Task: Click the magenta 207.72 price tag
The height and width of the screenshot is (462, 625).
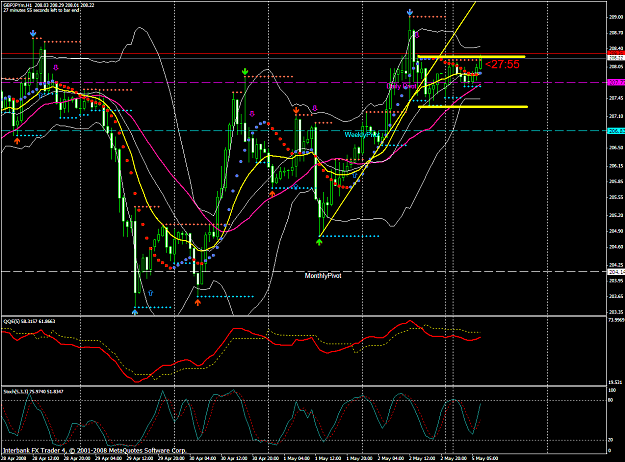Action: coord(616,83)
